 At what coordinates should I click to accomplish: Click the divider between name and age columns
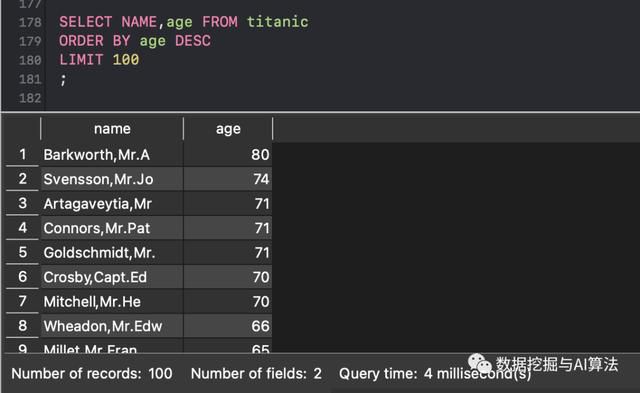pos(184,129)
